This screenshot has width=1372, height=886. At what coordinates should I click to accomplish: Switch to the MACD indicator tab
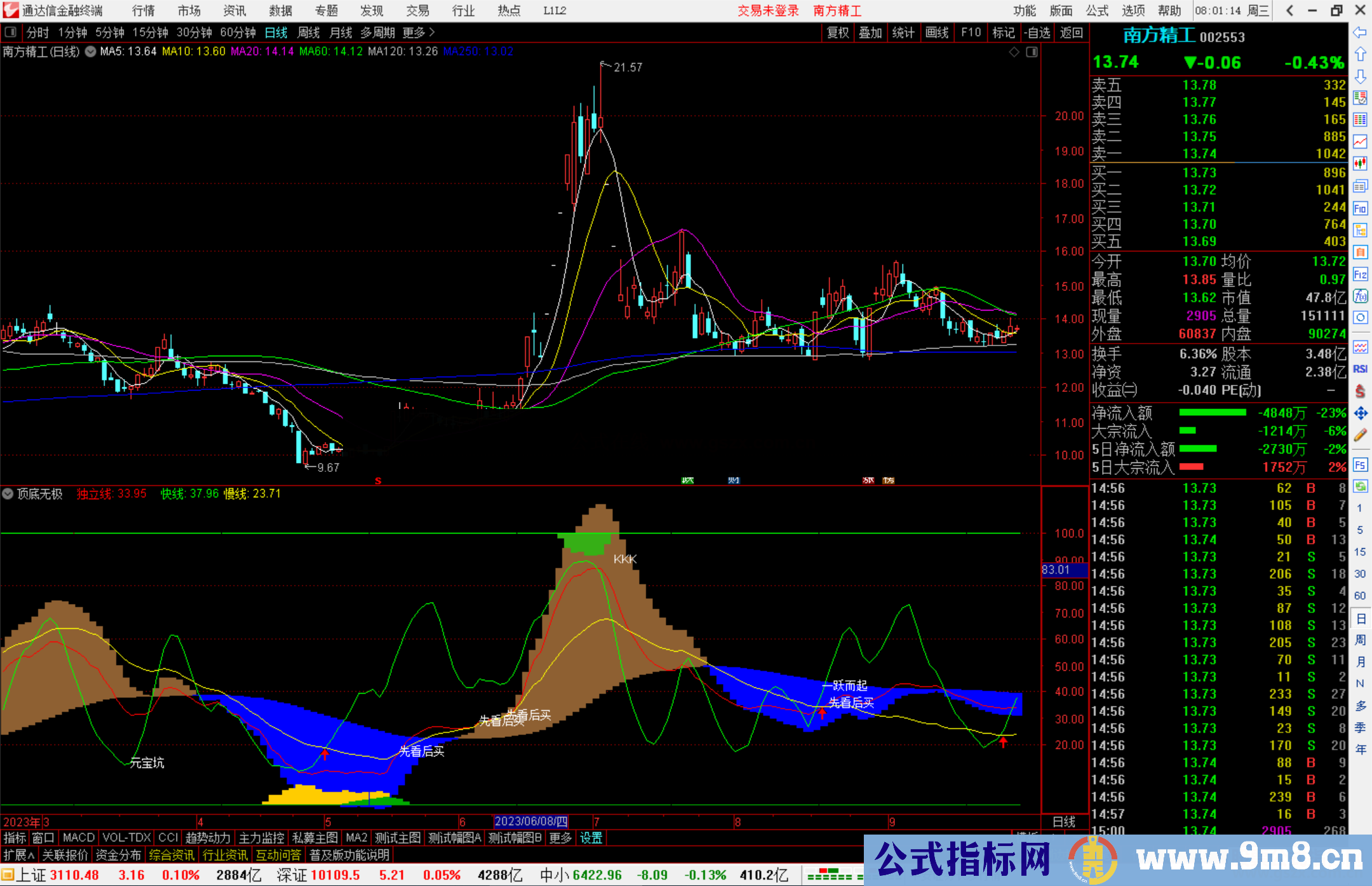(79, 838)
